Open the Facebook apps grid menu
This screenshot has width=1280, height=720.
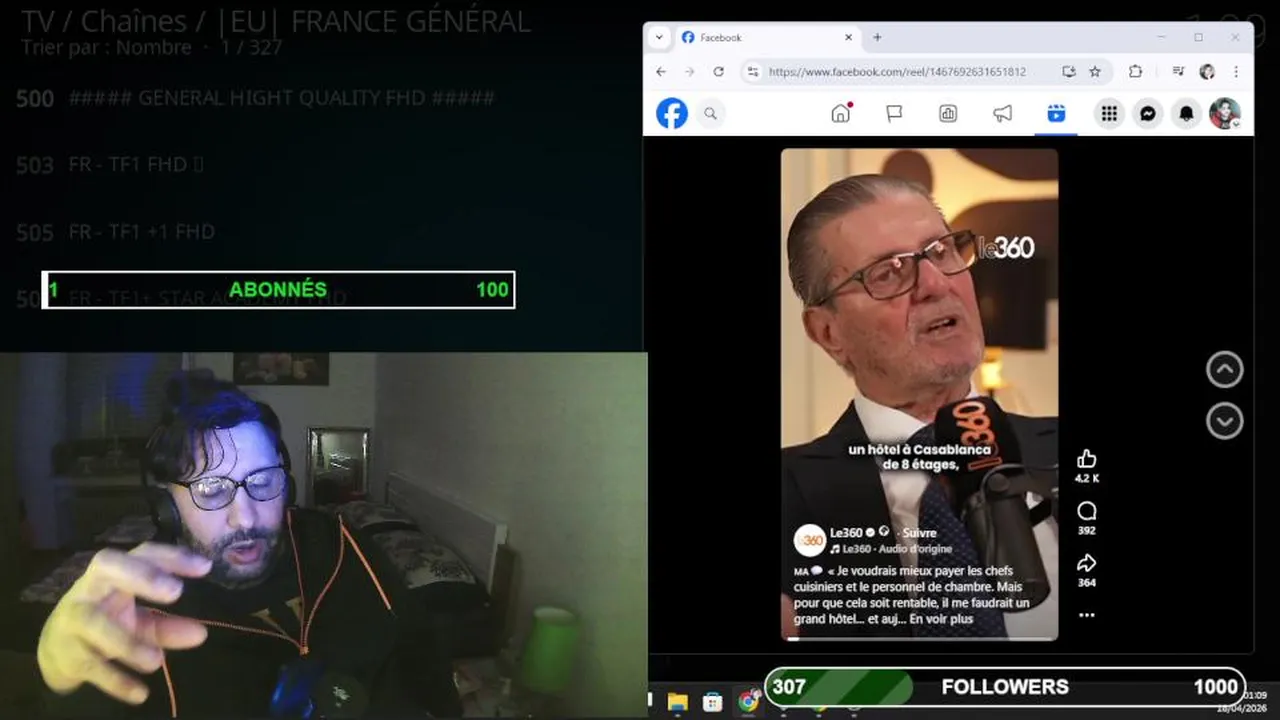click(1109, 114)
